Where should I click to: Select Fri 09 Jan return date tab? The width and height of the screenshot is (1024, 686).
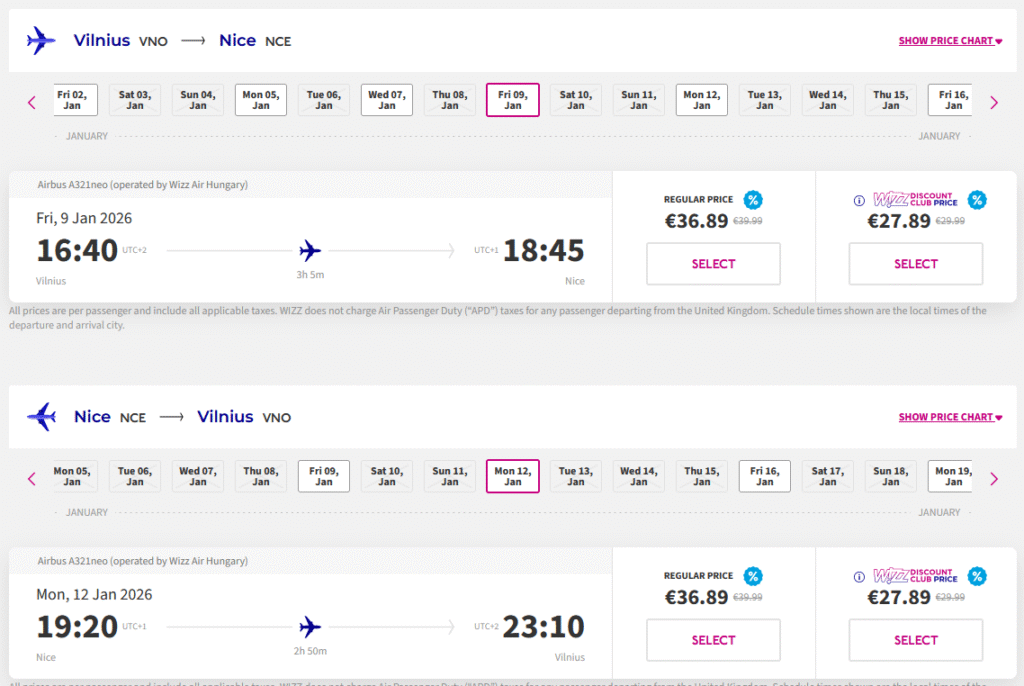point(324,476)
